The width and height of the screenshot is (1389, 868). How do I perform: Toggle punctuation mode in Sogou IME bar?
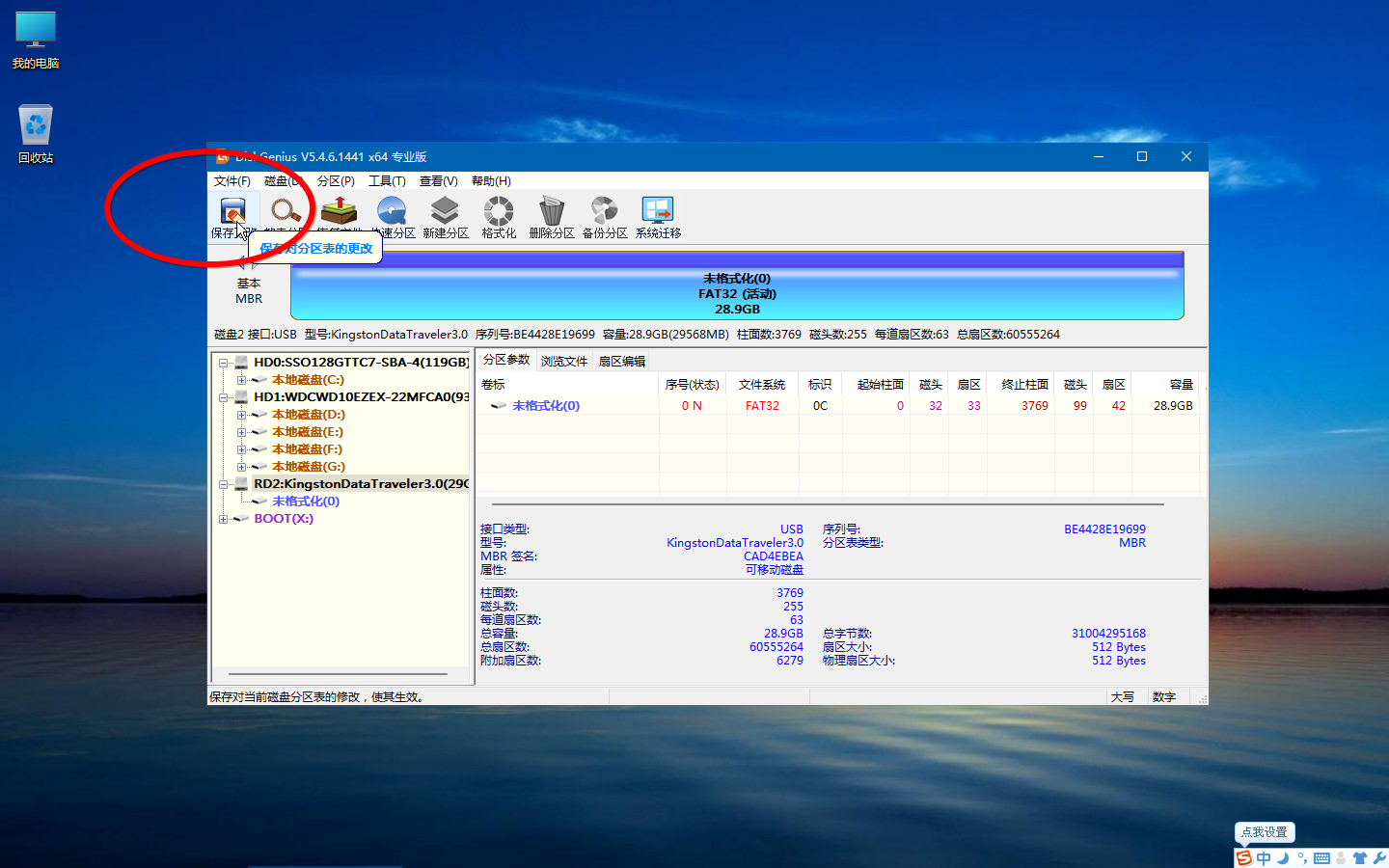pyautogui.click(x=1302, y=858)
